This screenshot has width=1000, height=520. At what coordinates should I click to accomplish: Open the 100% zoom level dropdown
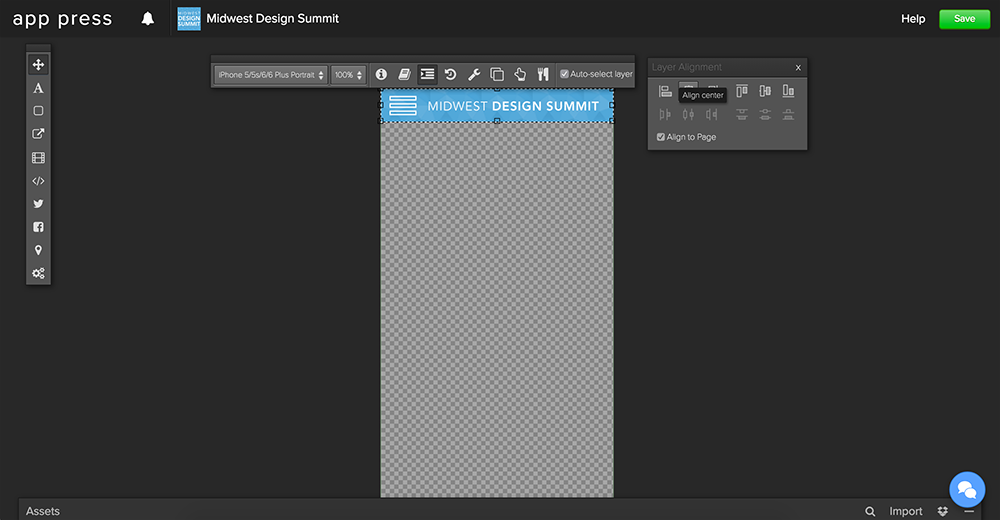[x=349, y=75]
